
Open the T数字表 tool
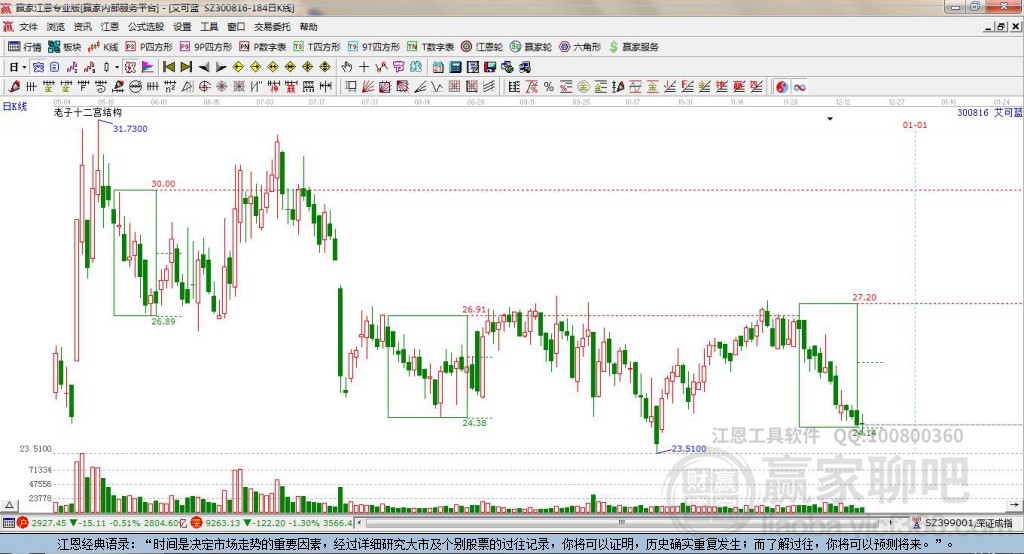click(x=430, y=47)
